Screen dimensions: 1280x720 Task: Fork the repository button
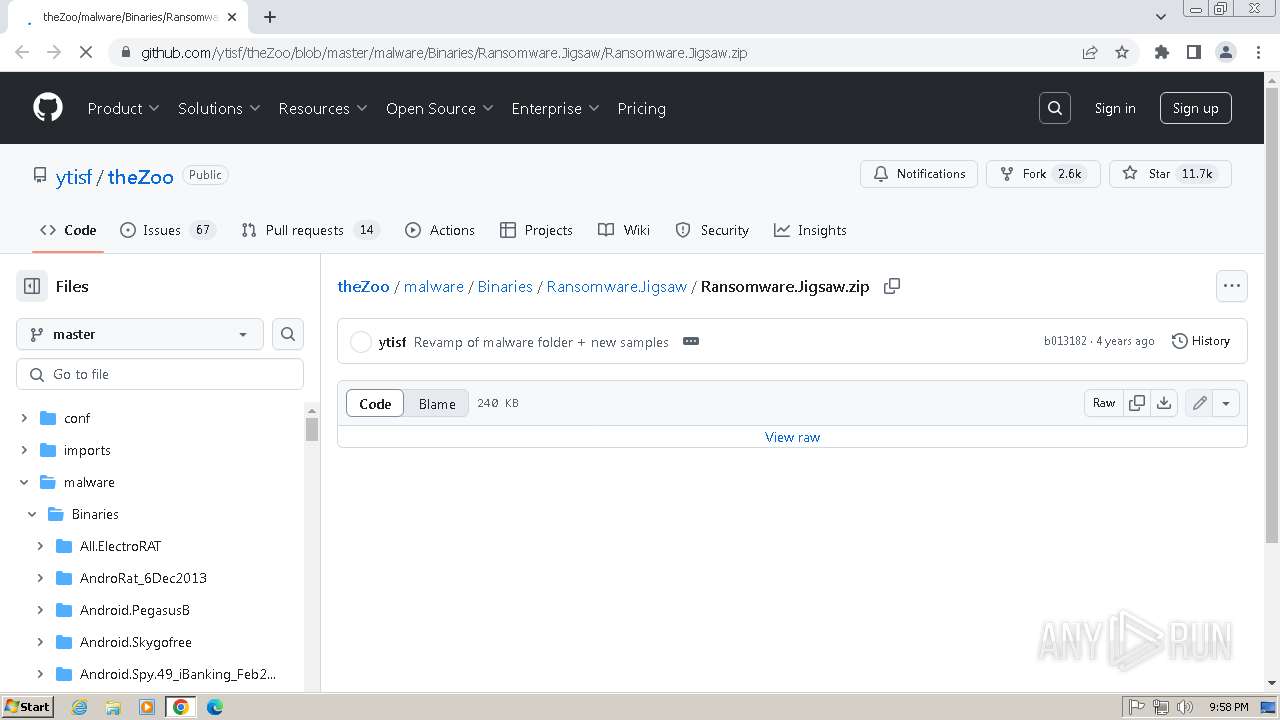pyautogui.click(x=1043, y=174)
